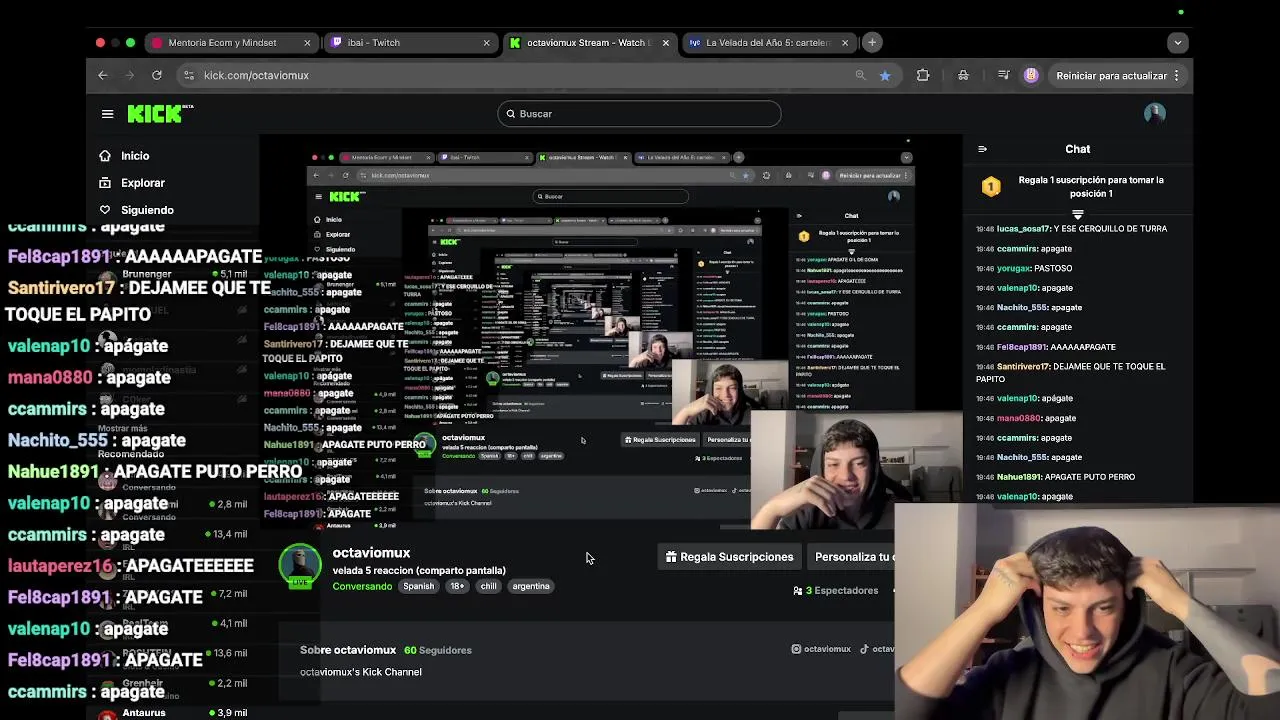Open the octaviomux Instagram link icon
This screenshot has height=720, width=1280.
coord(796,649)
